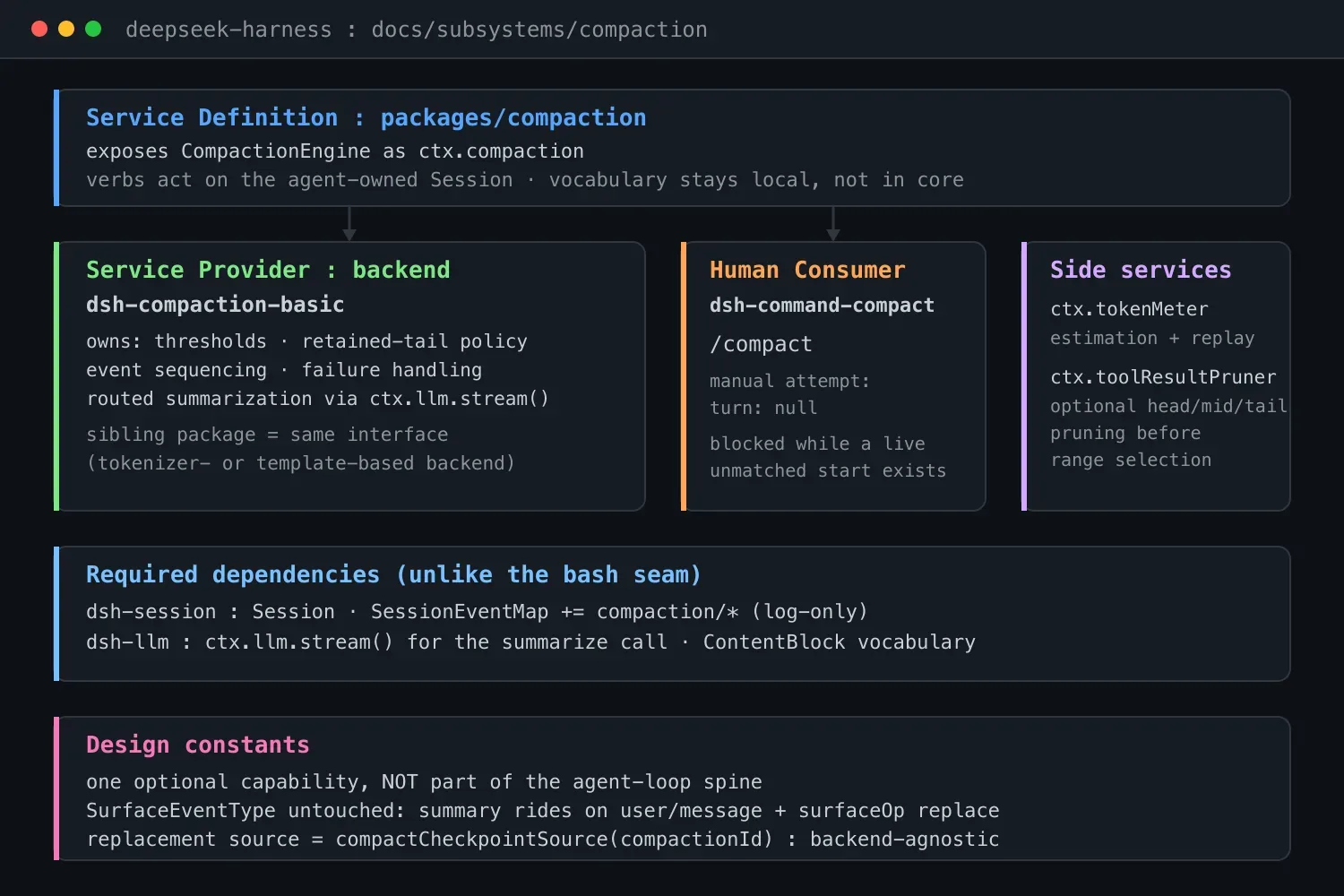Screen dimensions: 1344x896
Task: Select the 'Side services' heading
Action: (x=1141, y=270)
